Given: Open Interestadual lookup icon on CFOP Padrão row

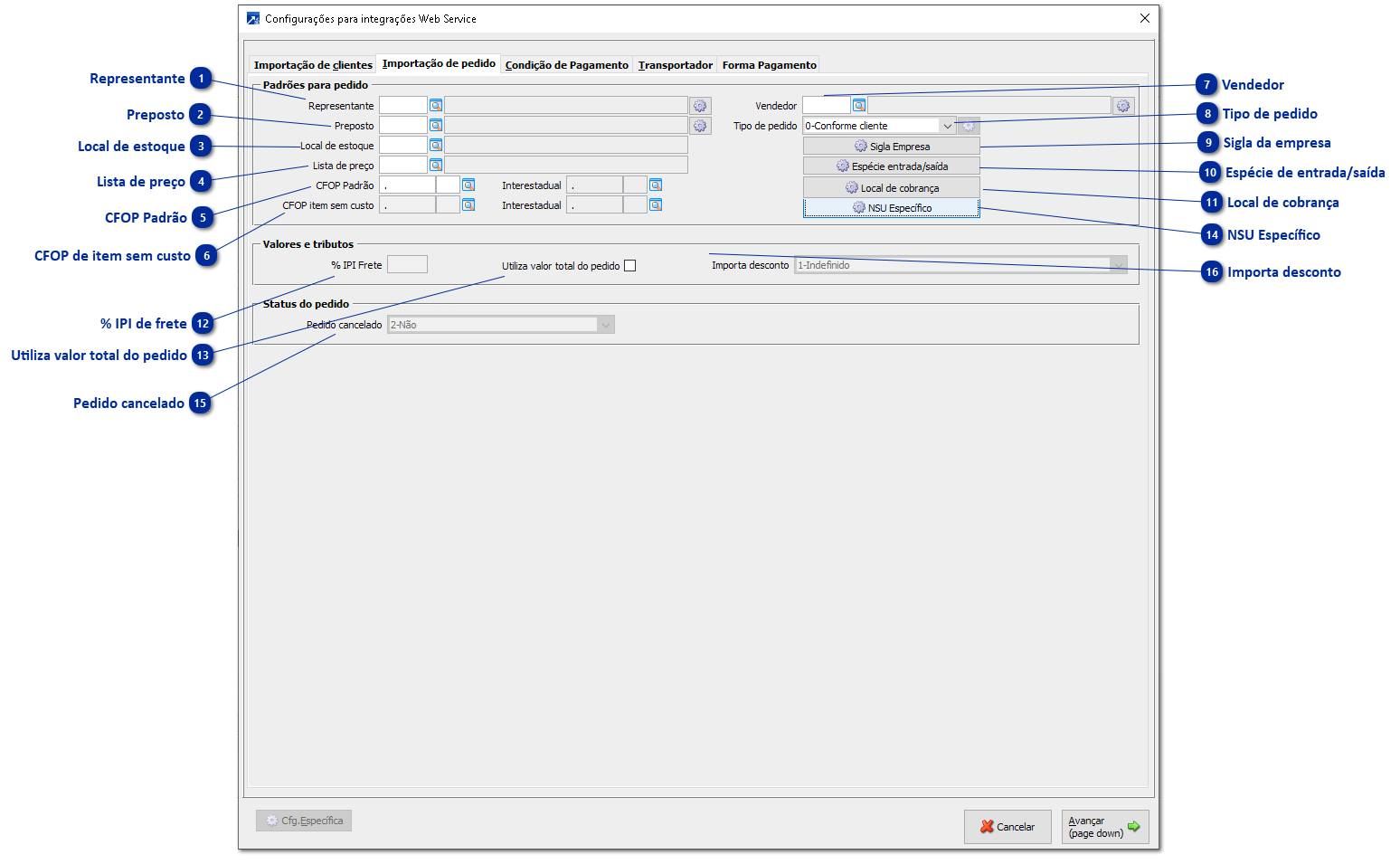Looking at the screenshot, I should [656, 185].
